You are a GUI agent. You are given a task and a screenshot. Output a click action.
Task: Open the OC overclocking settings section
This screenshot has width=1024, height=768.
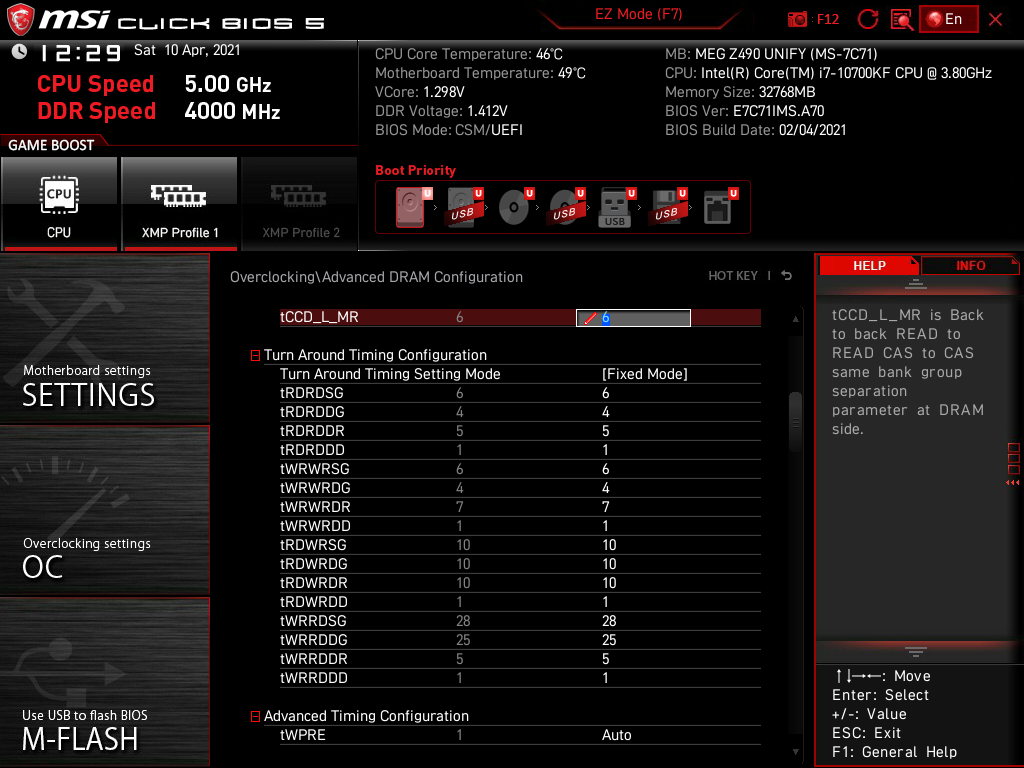(x=104, y=511)
